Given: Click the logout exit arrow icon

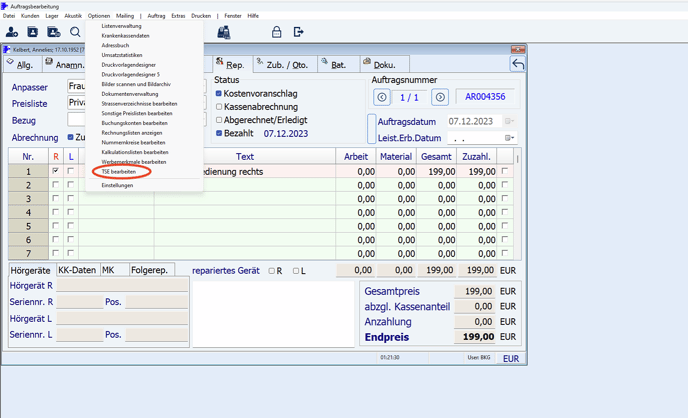Looking at the screenshot, I should 298,33.
